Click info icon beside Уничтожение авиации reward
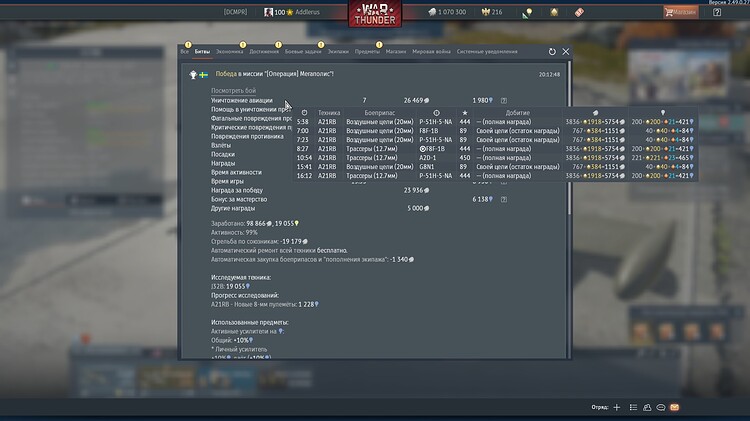 click(503, 100)
